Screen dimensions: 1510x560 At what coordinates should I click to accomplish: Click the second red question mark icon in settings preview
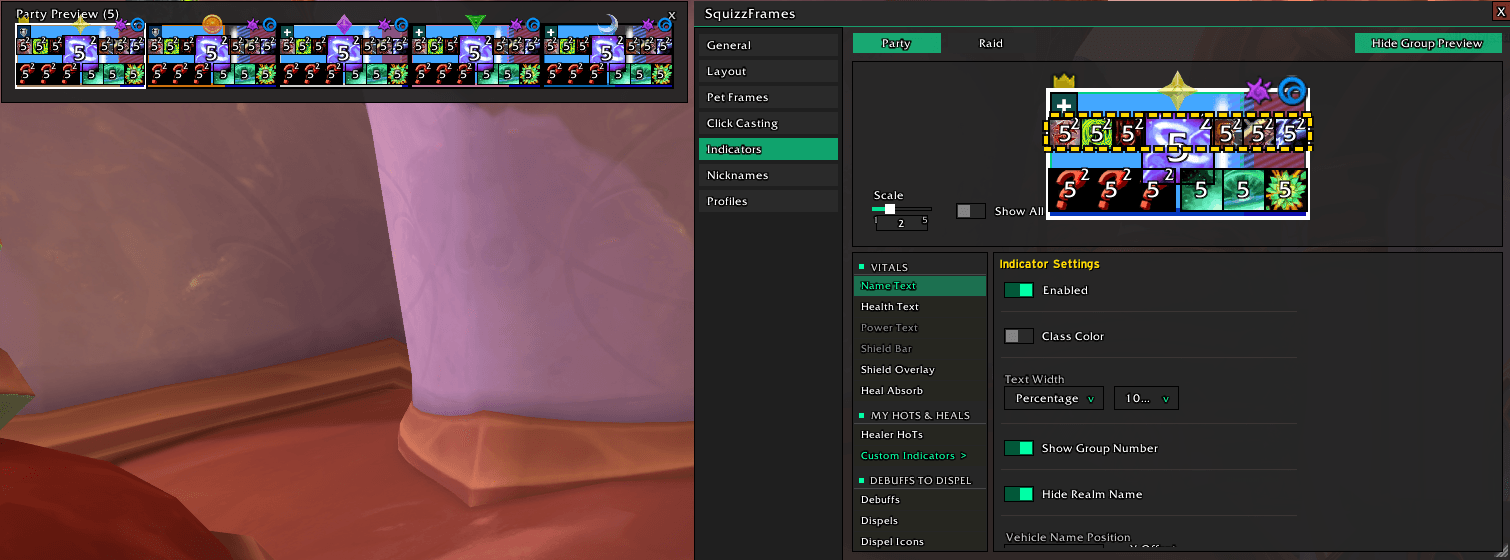(x=1112, y=189)
